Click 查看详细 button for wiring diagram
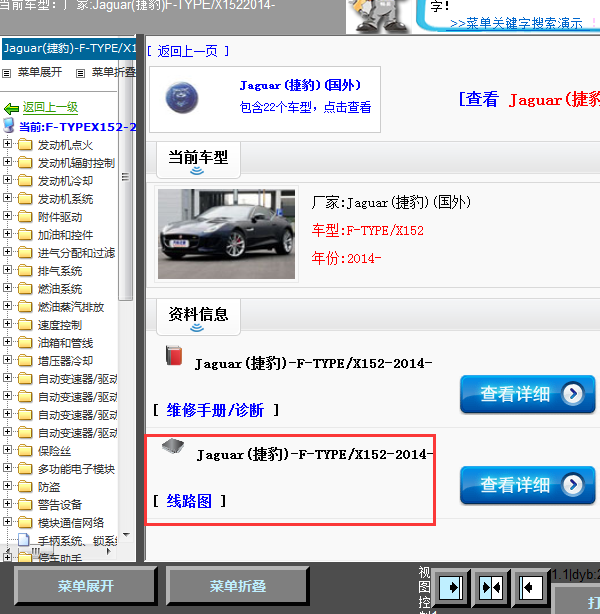The width and height of the screenshot is (600, 614). 528,485
